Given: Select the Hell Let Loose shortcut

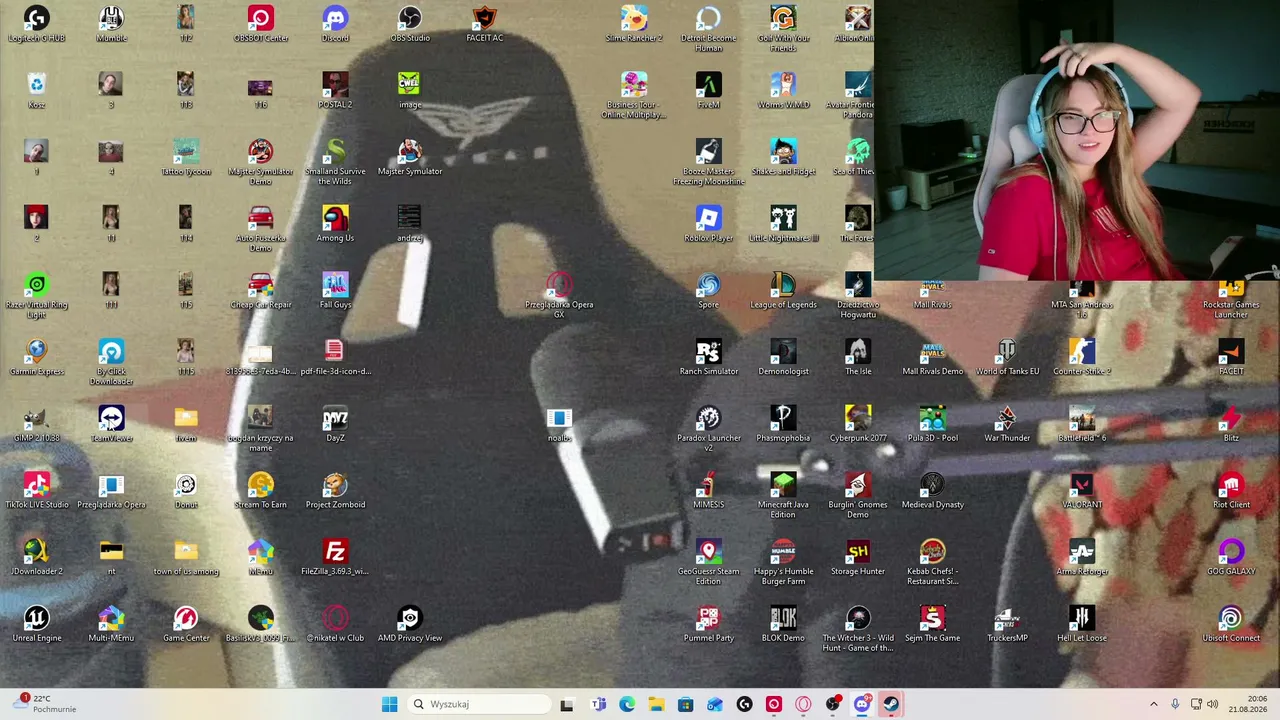Looking at the screenshot, I should [x=1082, y=625].
